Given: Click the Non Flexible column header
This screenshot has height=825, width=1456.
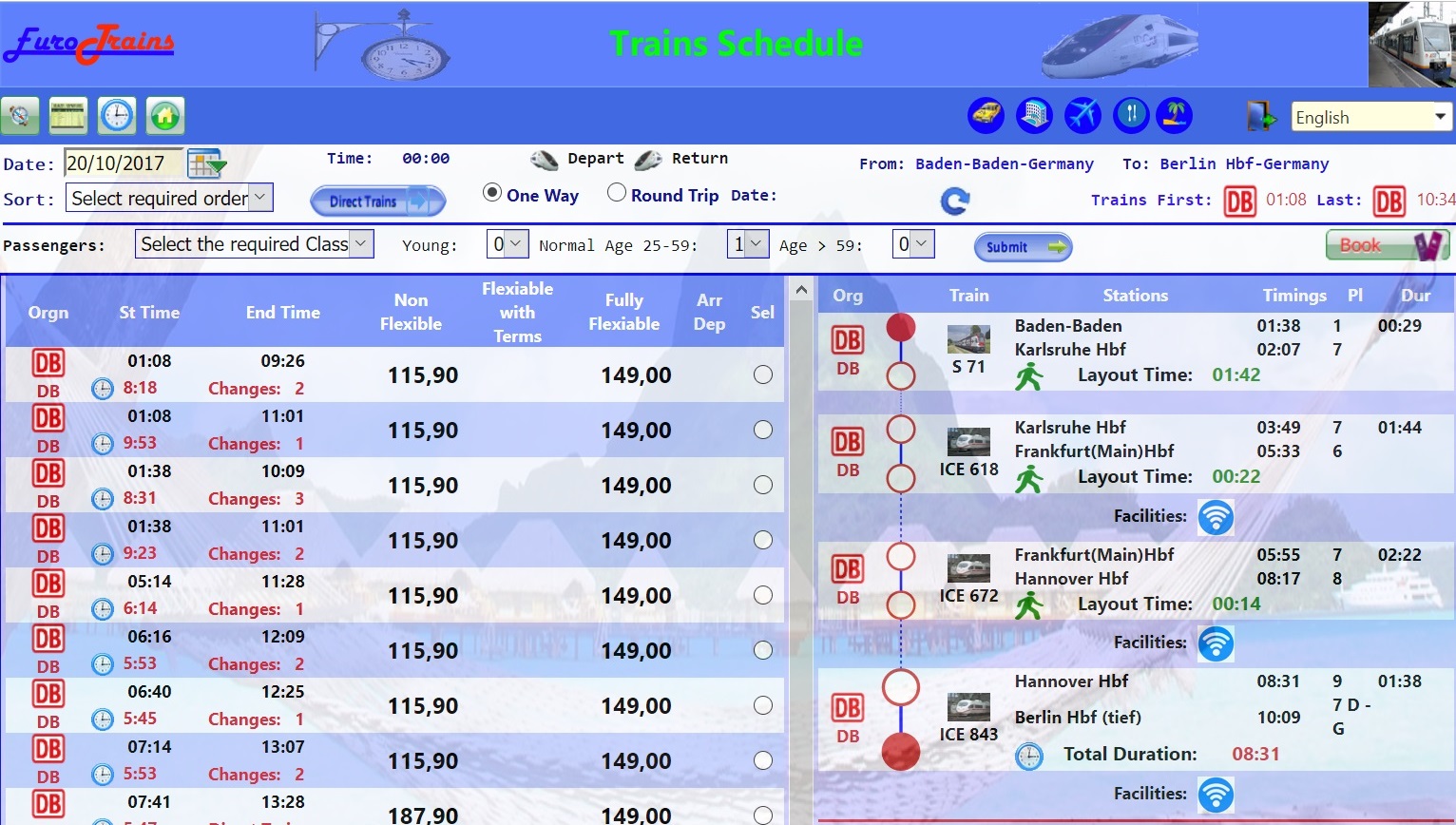Looking at the screenshot, I should (x=411, y=312).
